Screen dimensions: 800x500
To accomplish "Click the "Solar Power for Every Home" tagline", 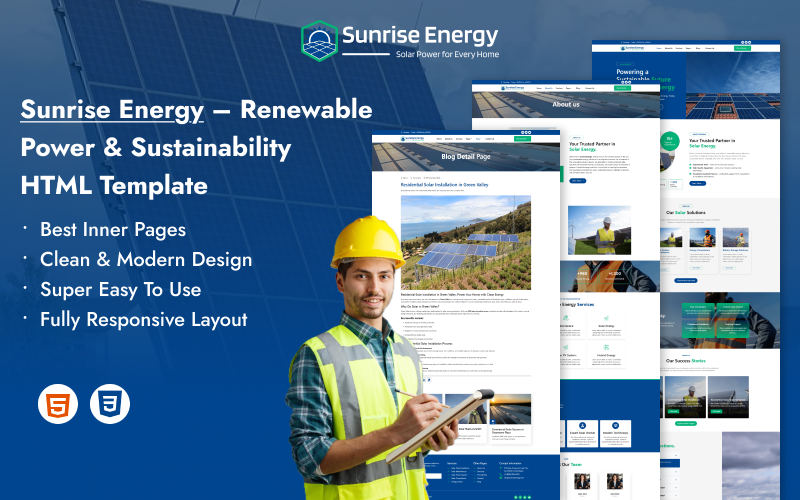I will 447,54.
